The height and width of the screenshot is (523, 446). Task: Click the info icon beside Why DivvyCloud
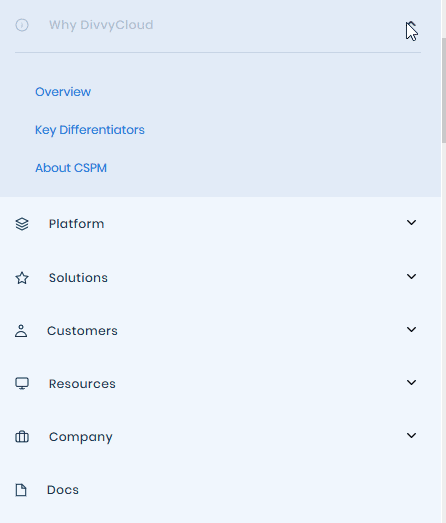click(22, 25)
